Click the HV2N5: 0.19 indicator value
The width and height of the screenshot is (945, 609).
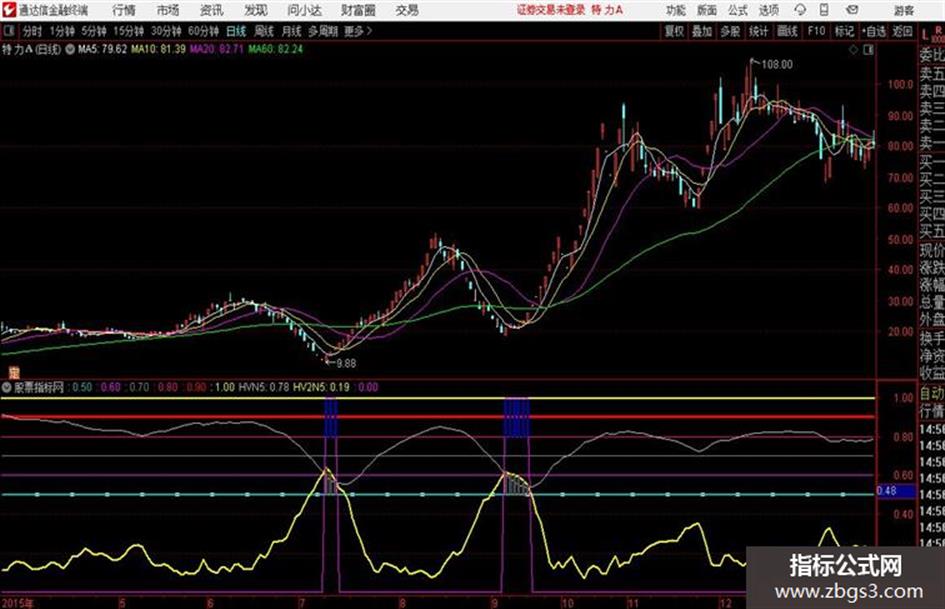click(x=321, y=387)
